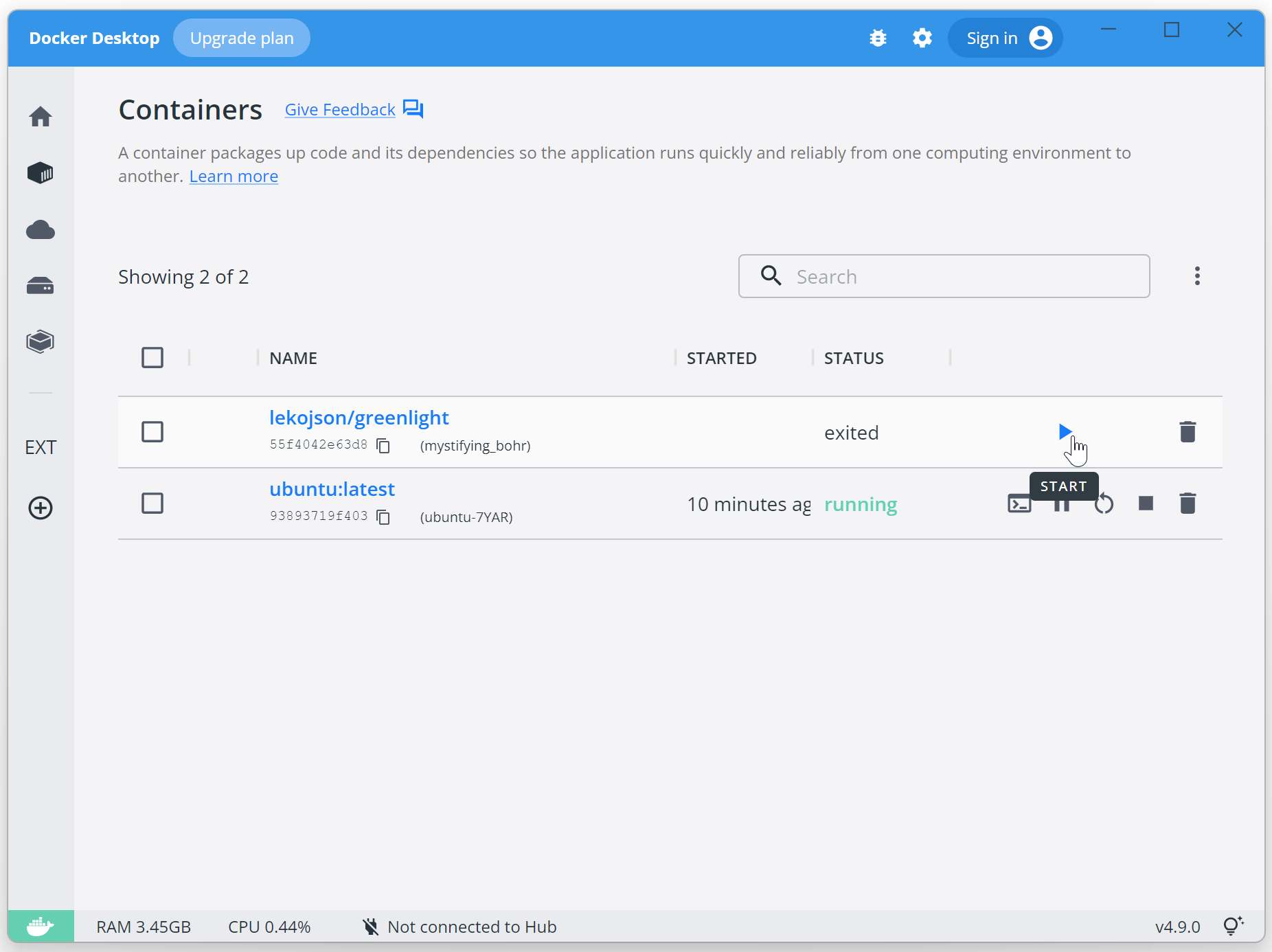This screenshot has width=1272, height=952.
Task: Click the Not connected to Hub status
Action: pyautogui.click(x=459, y=927)
